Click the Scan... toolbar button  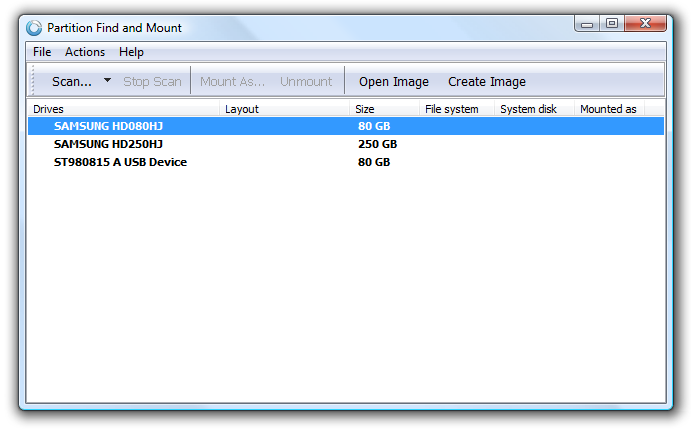tap(71, 82)
